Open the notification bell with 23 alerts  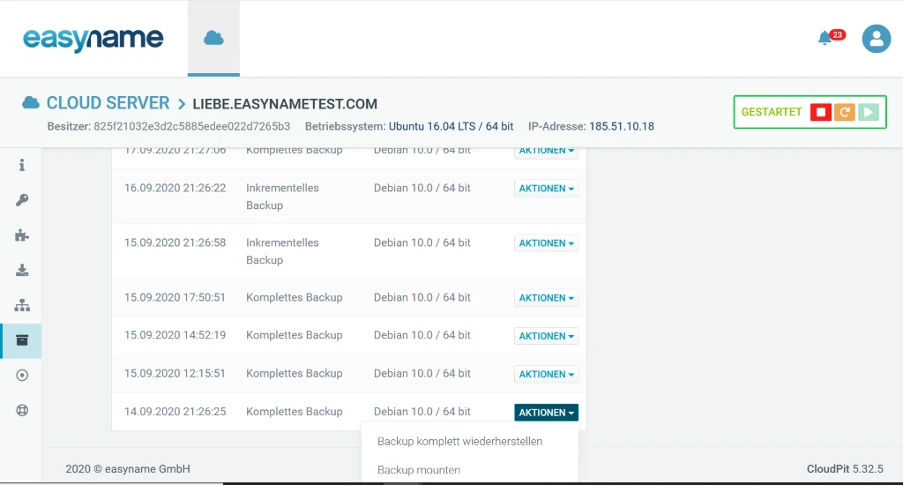[826, 38]
